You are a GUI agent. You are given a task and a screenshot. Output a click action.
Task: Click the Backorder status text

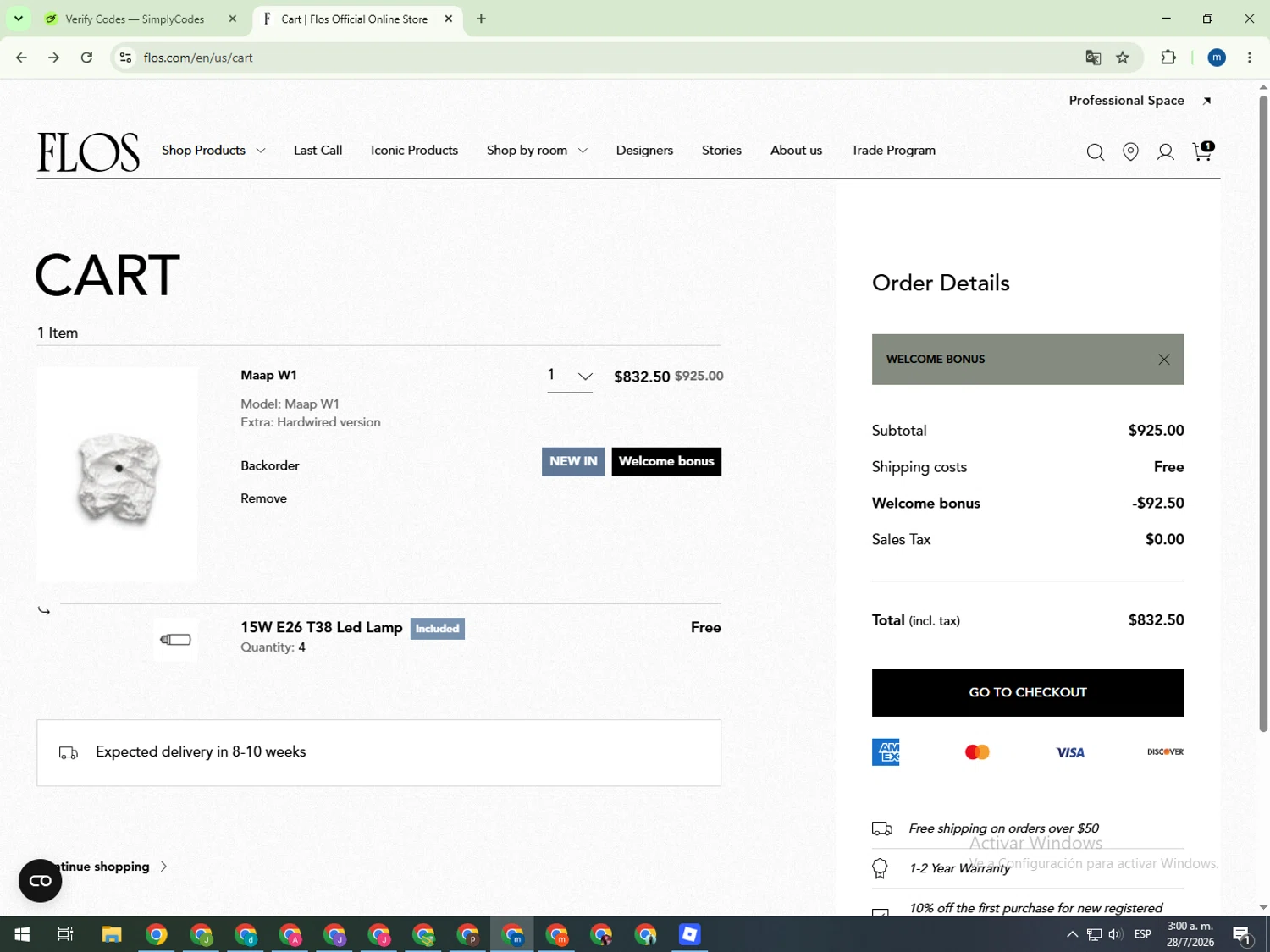(x=270, y=465)
